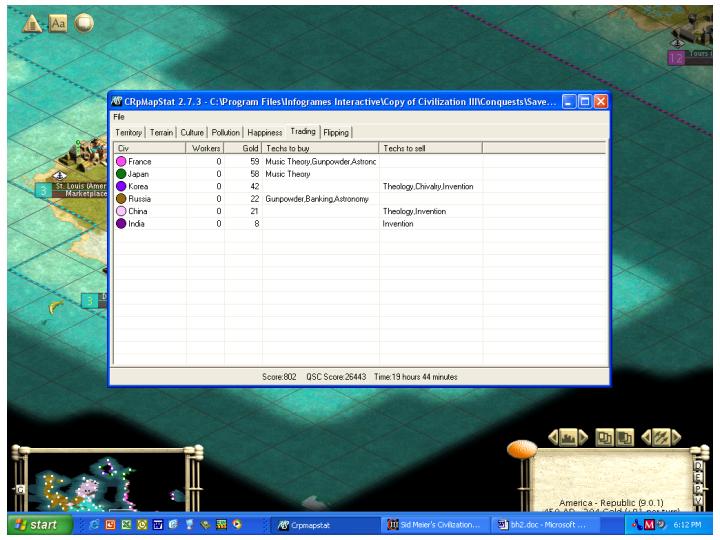Click the orange end-turn orb
720x540 pixels.
coord(522,449)
